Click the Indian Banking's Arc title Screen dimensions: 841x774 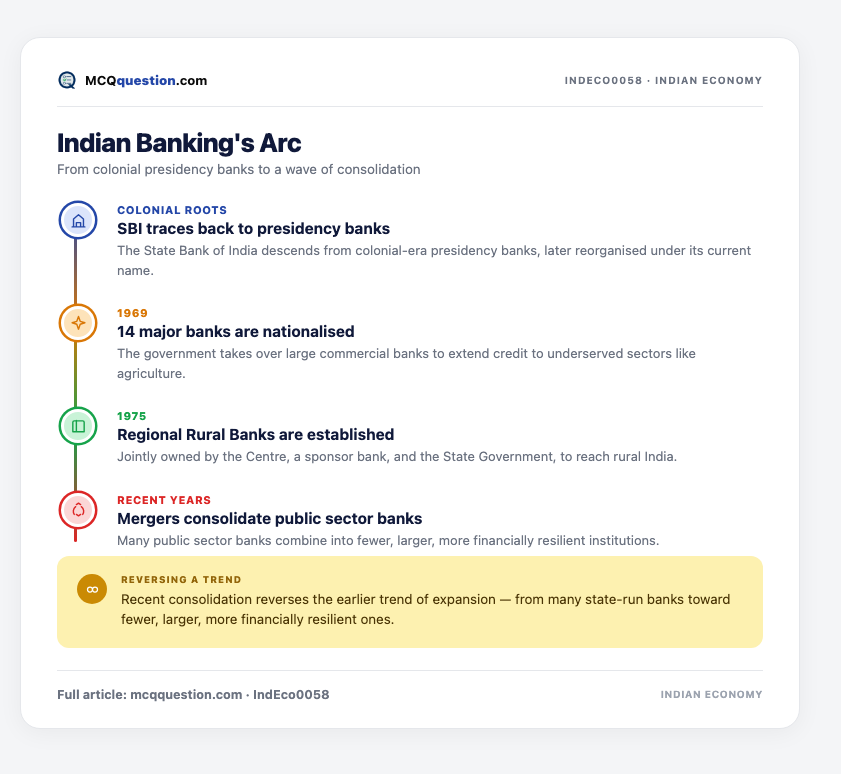tap(179, 143)
